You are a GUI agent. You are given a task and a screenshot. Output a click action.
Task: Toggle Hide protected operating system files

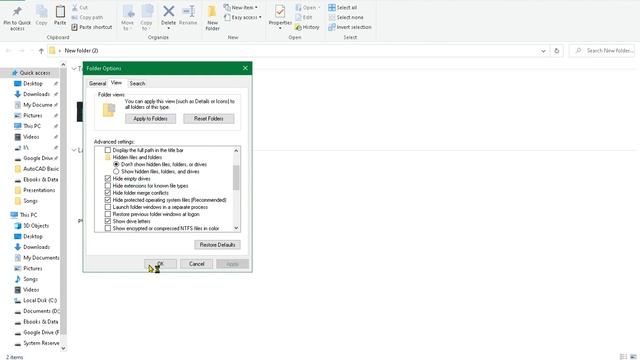(x=108, y=200)
